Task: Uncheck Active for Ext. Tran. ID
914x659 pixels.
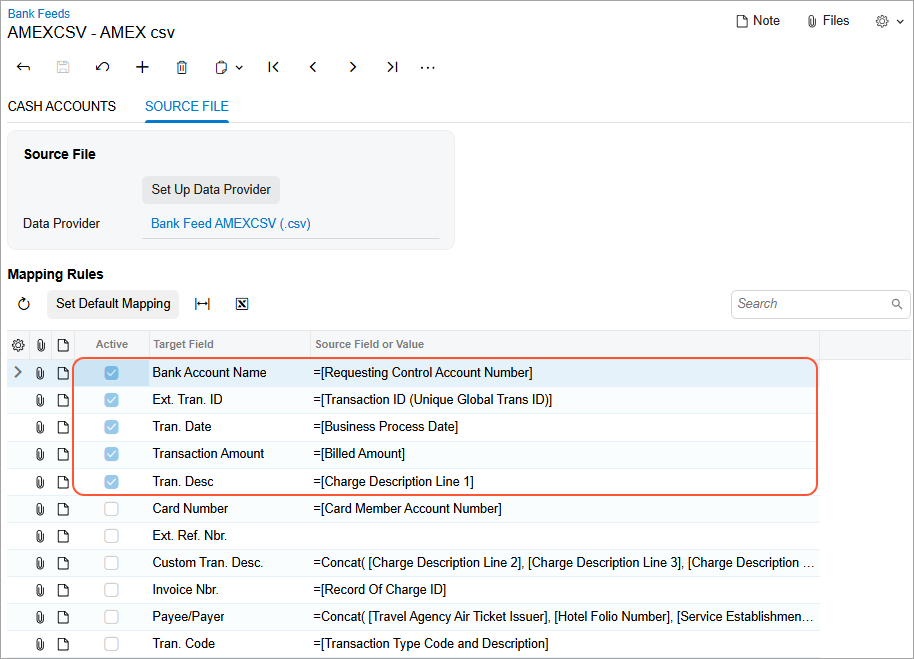Action: [x=111, y=400]
